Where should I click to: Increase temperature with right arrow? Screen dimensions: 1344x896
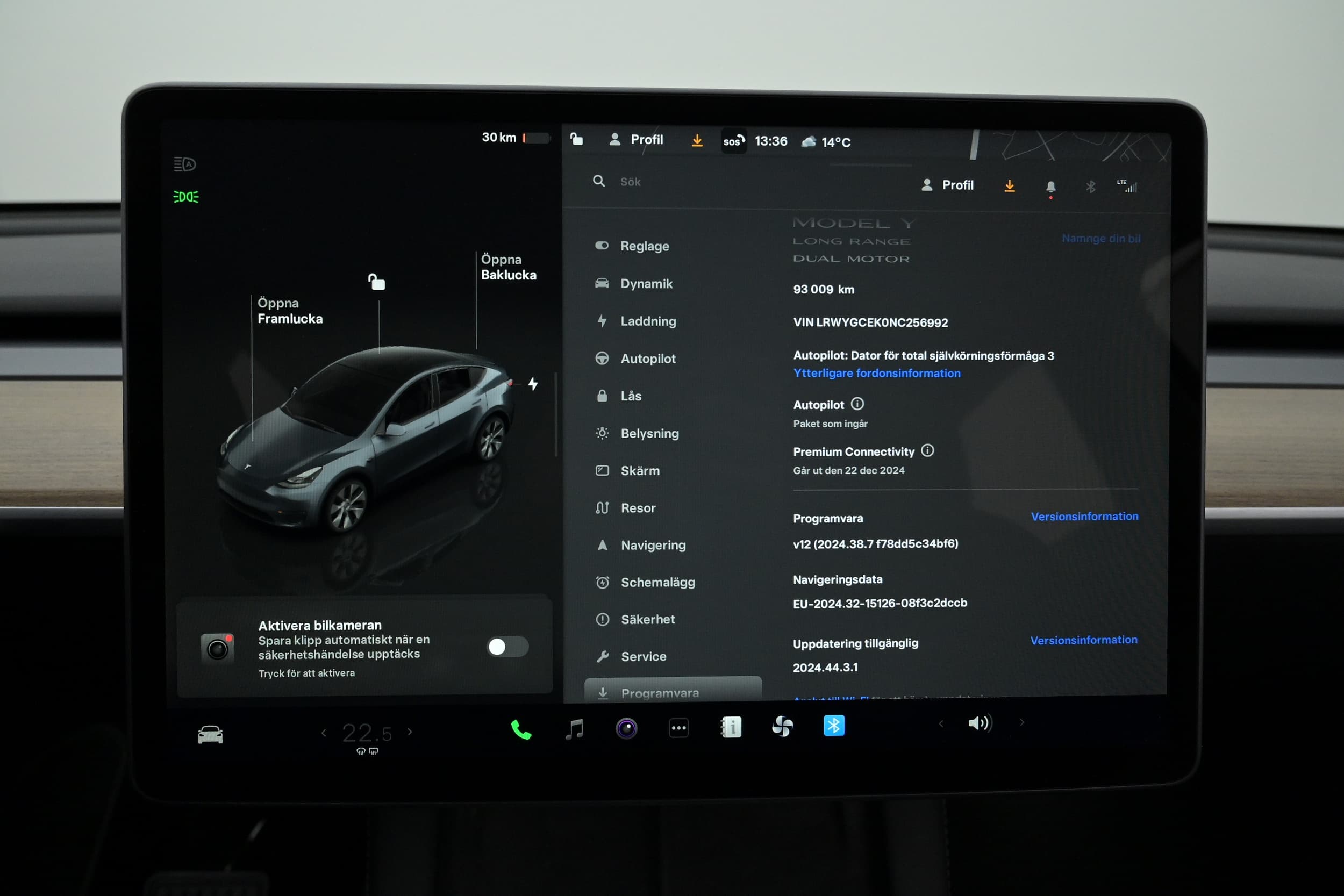410,732
